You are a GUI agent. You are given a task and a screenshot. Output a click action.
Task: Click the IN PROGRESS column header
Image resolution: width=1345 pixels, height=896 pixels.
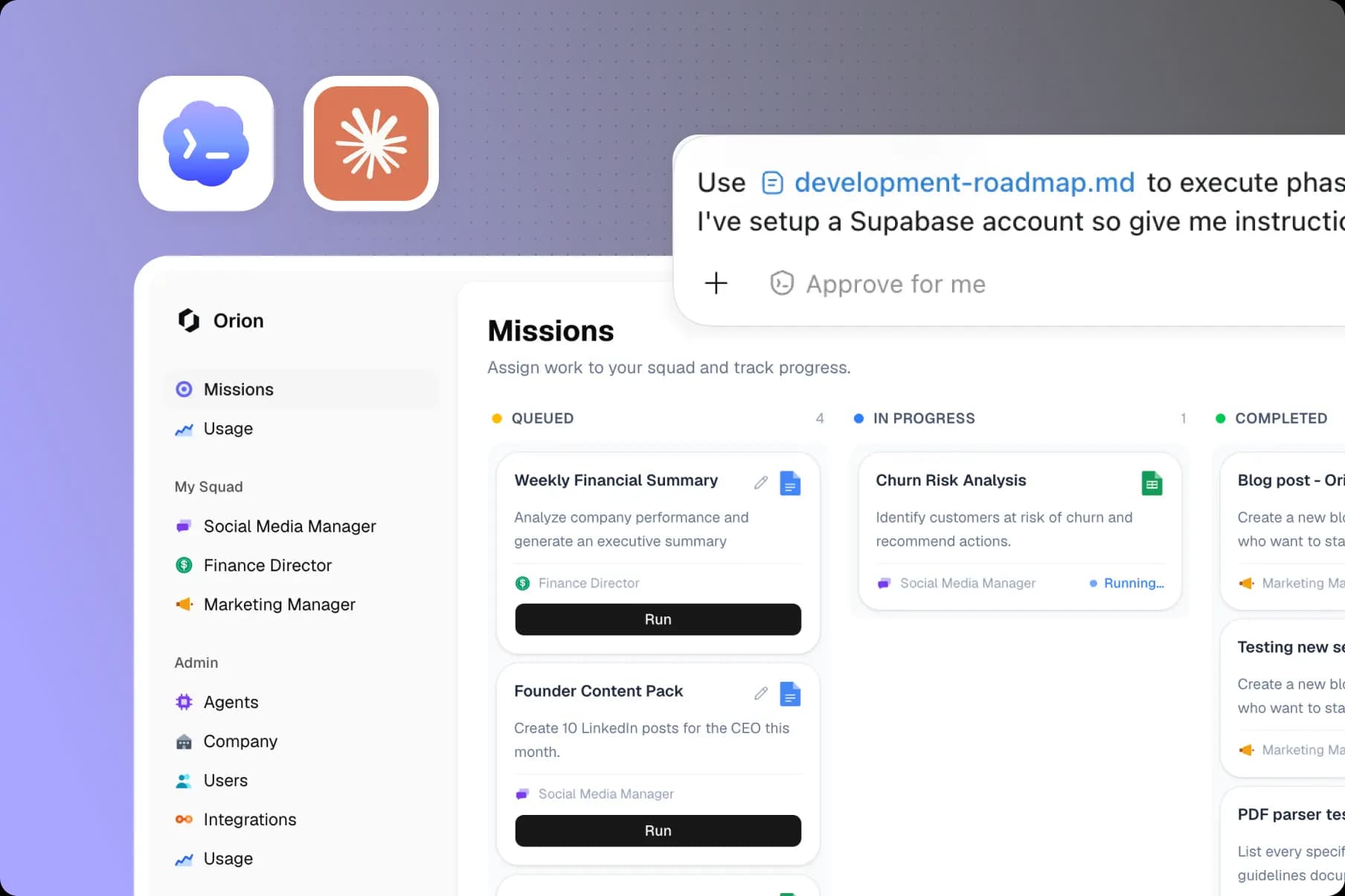tap(924, 418)
